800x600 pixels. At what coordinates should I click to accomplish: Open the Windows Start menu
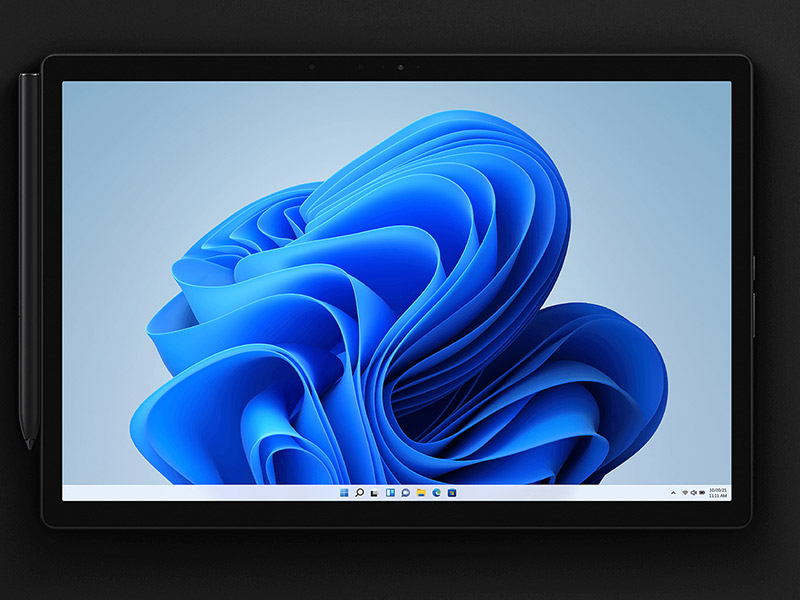344,492
